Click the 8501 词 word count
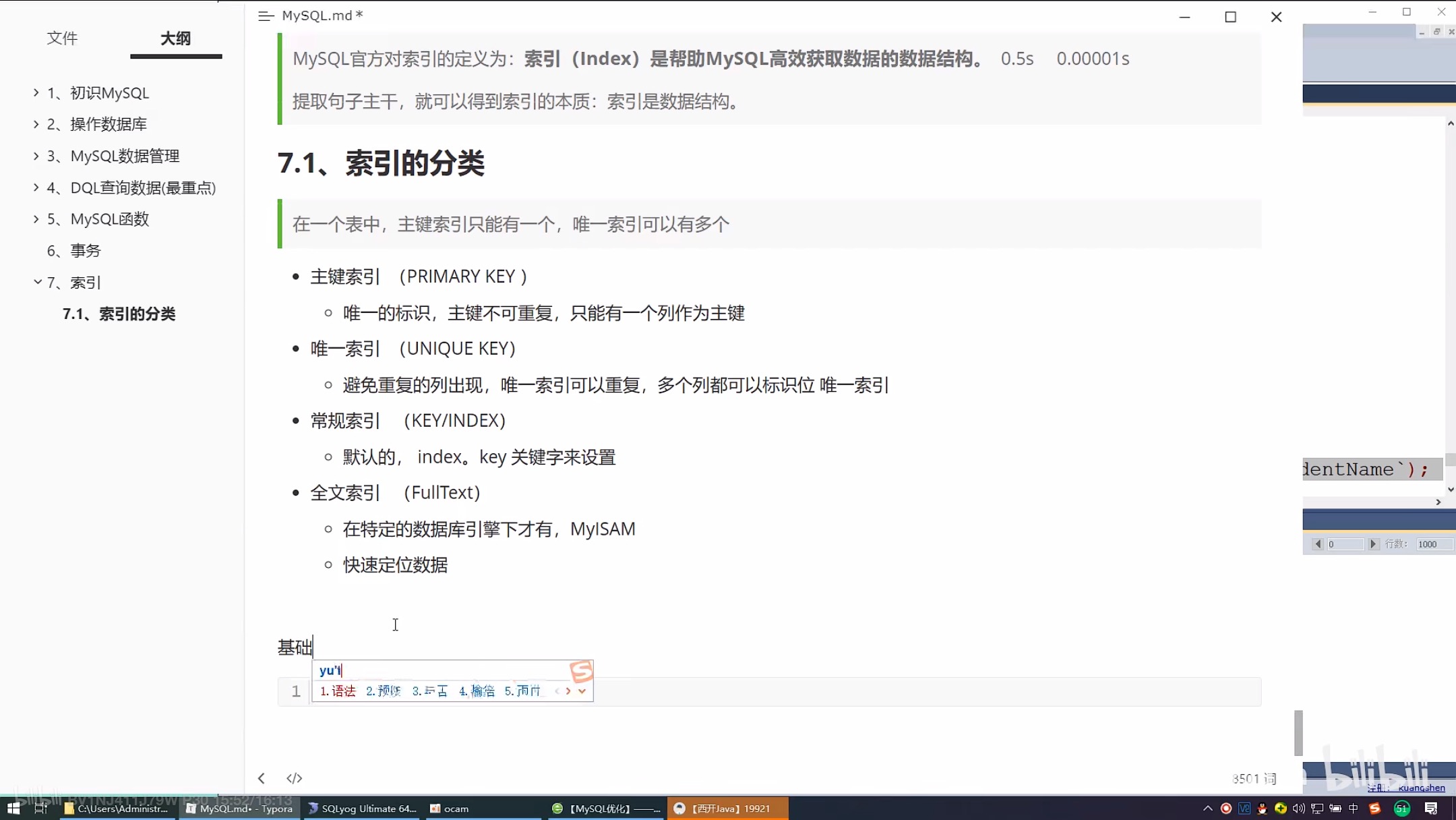The height and width of the screenshot is (820, 1456). [1254, 778]
